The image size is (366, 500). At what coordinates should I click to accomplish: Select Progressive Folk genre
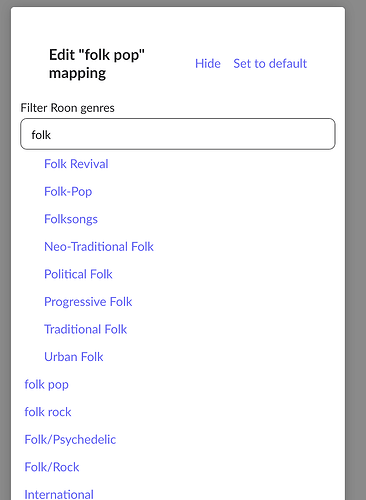pyautogui.click(x=88, y=302)
